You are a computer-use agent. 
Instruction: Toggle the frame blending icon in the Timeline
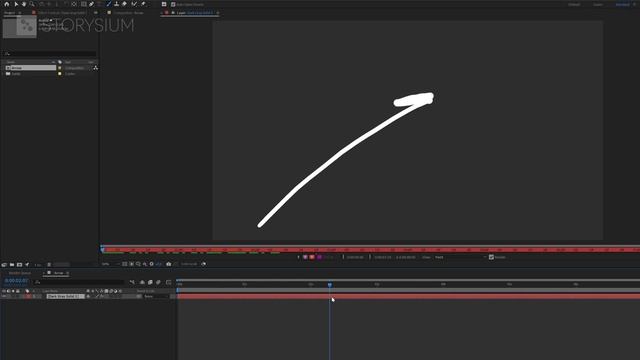pyautogui.click(x=150, y=282)
